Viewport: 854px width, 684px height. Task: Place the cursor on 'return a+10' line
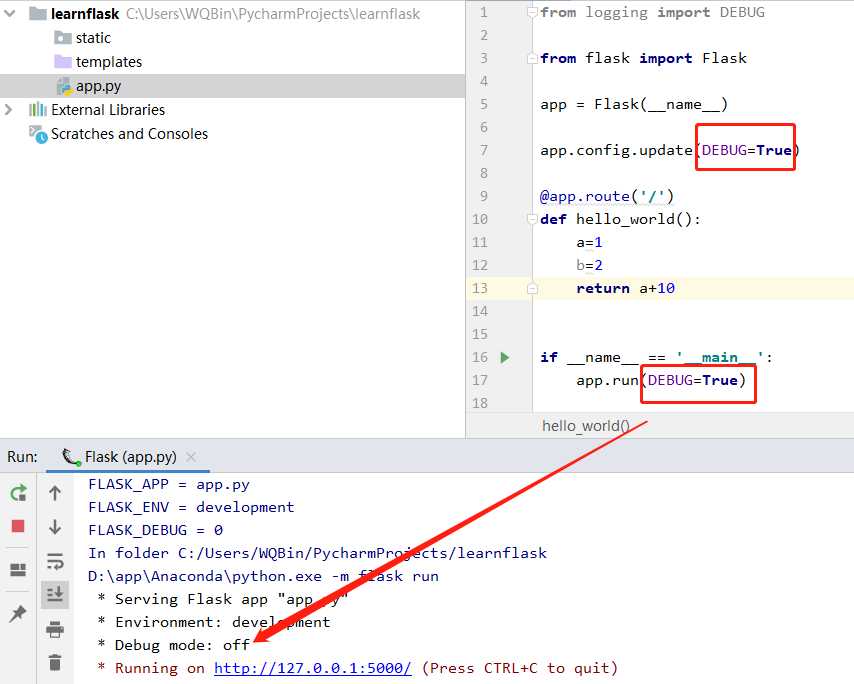click(x=625, y=288)
